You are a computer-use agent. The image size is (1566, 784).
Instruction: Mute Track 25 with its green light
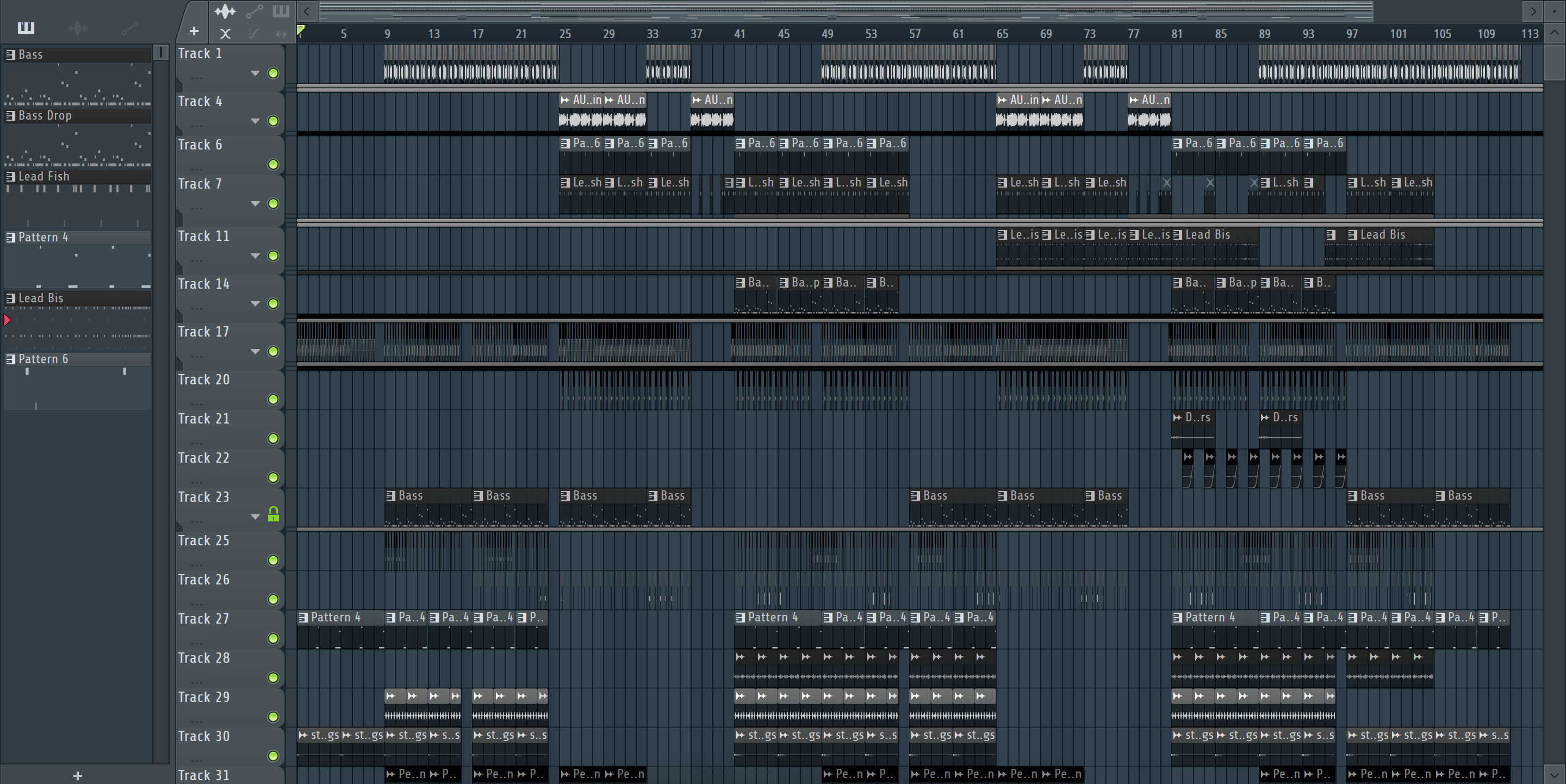[x=274, y=561]
